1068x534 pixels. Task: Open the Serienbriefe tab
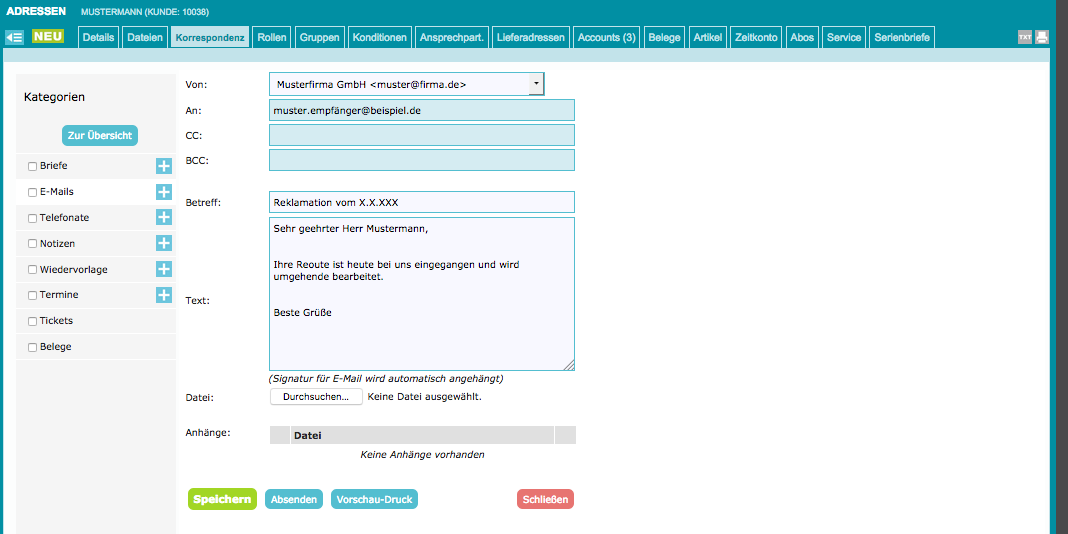point(902,37)
